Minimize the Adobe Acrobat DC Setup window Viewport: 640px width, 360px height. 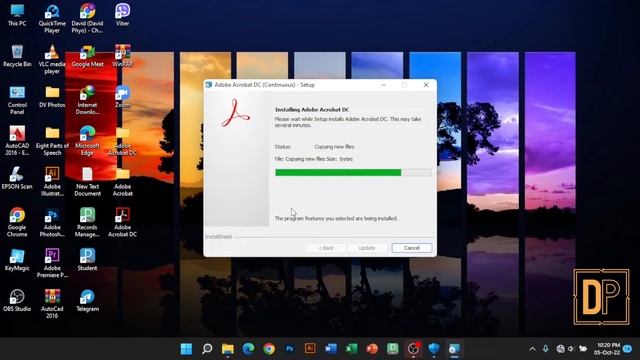(x=383, y=85)
